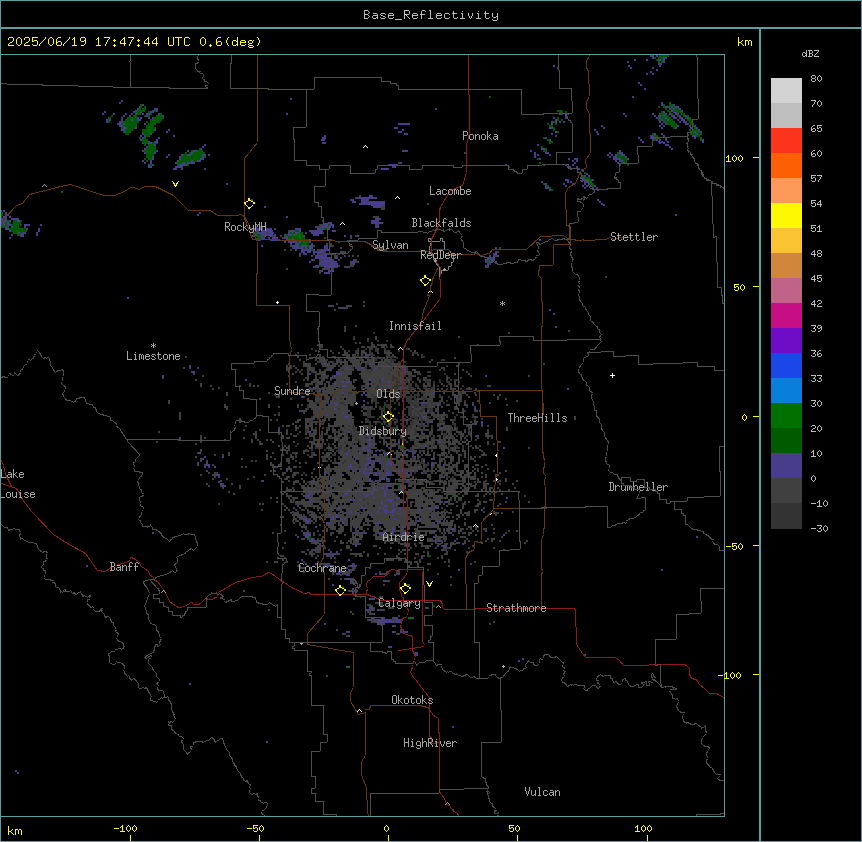Select the white plus marker north of Drumheller
862x842 pixels.
[612, 375]
